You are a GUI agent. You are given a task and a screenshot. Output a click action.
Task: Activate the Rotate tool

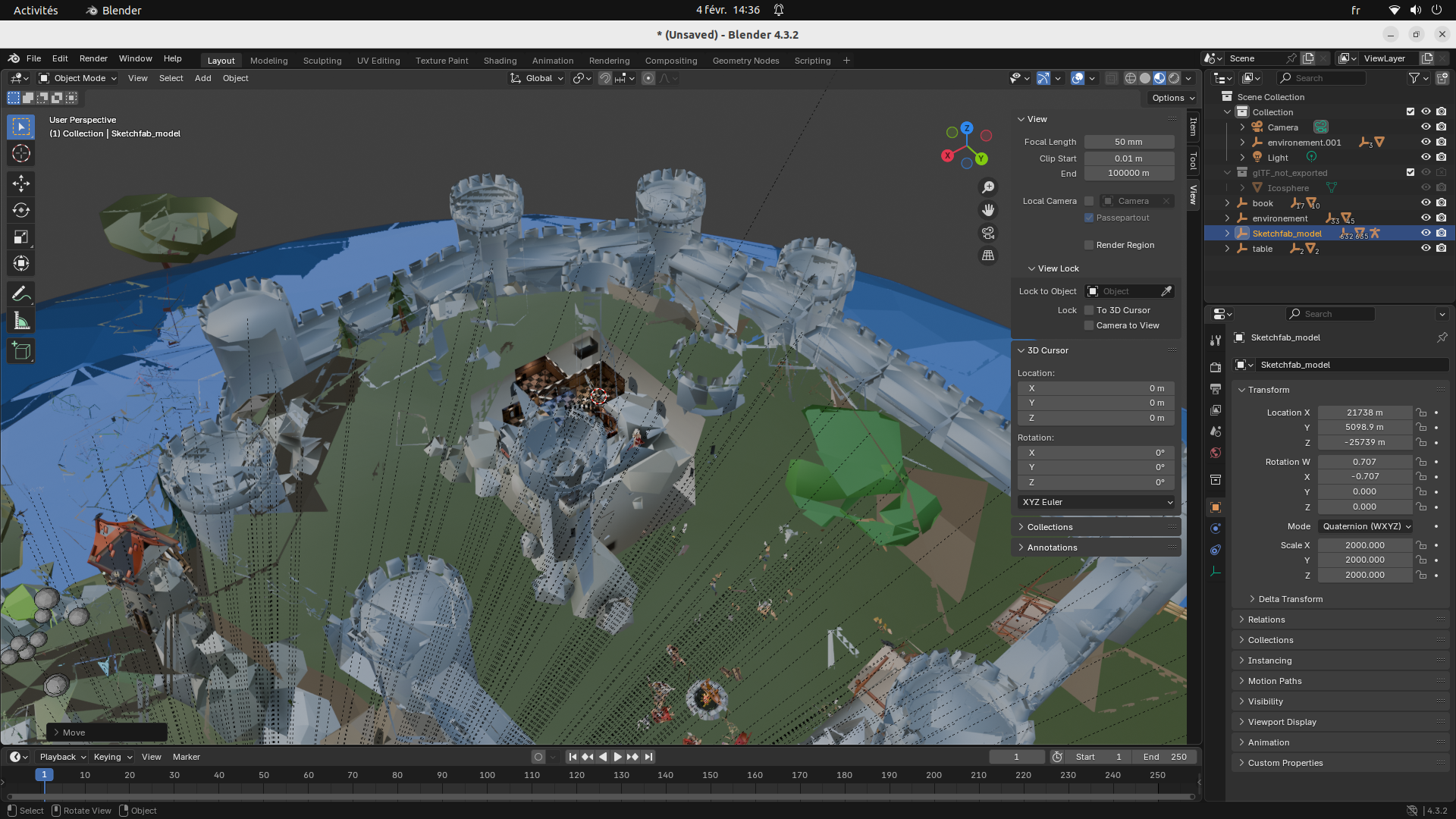(21, 210)
